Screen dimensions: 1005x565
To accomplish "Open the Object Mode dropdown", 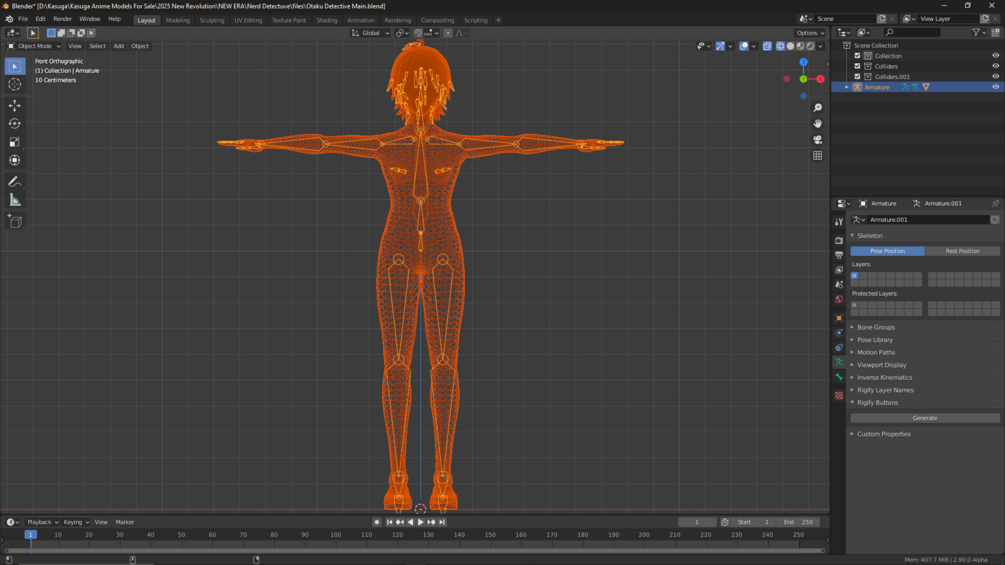I will tap(35, 46).
